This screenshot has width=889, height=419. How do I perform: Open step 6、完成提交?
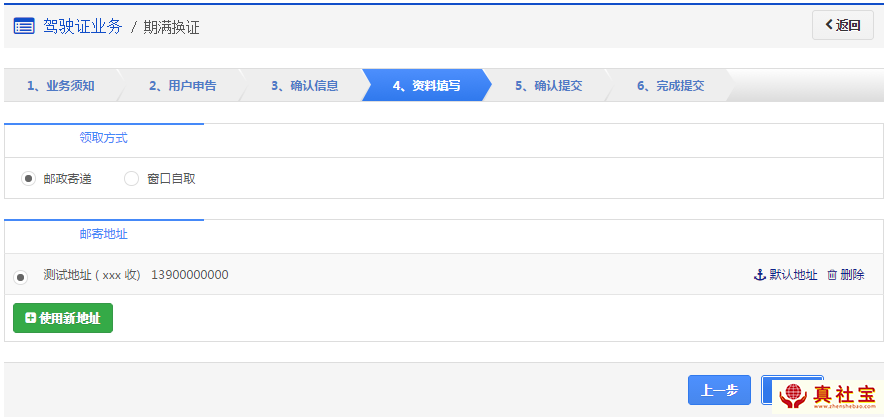[670, 86]
